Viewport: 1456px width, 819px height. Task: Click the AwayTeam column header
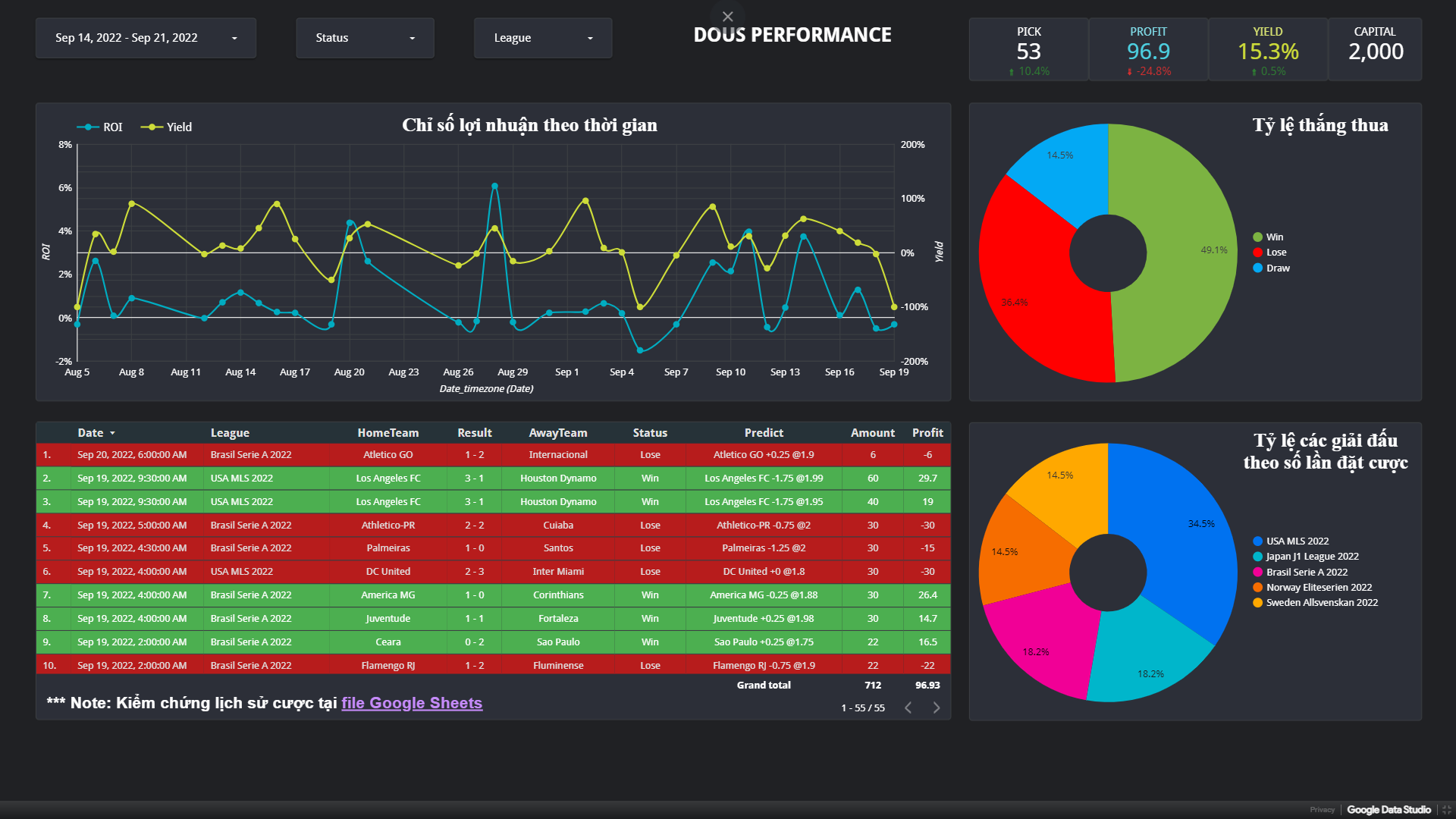pos(558,433)
